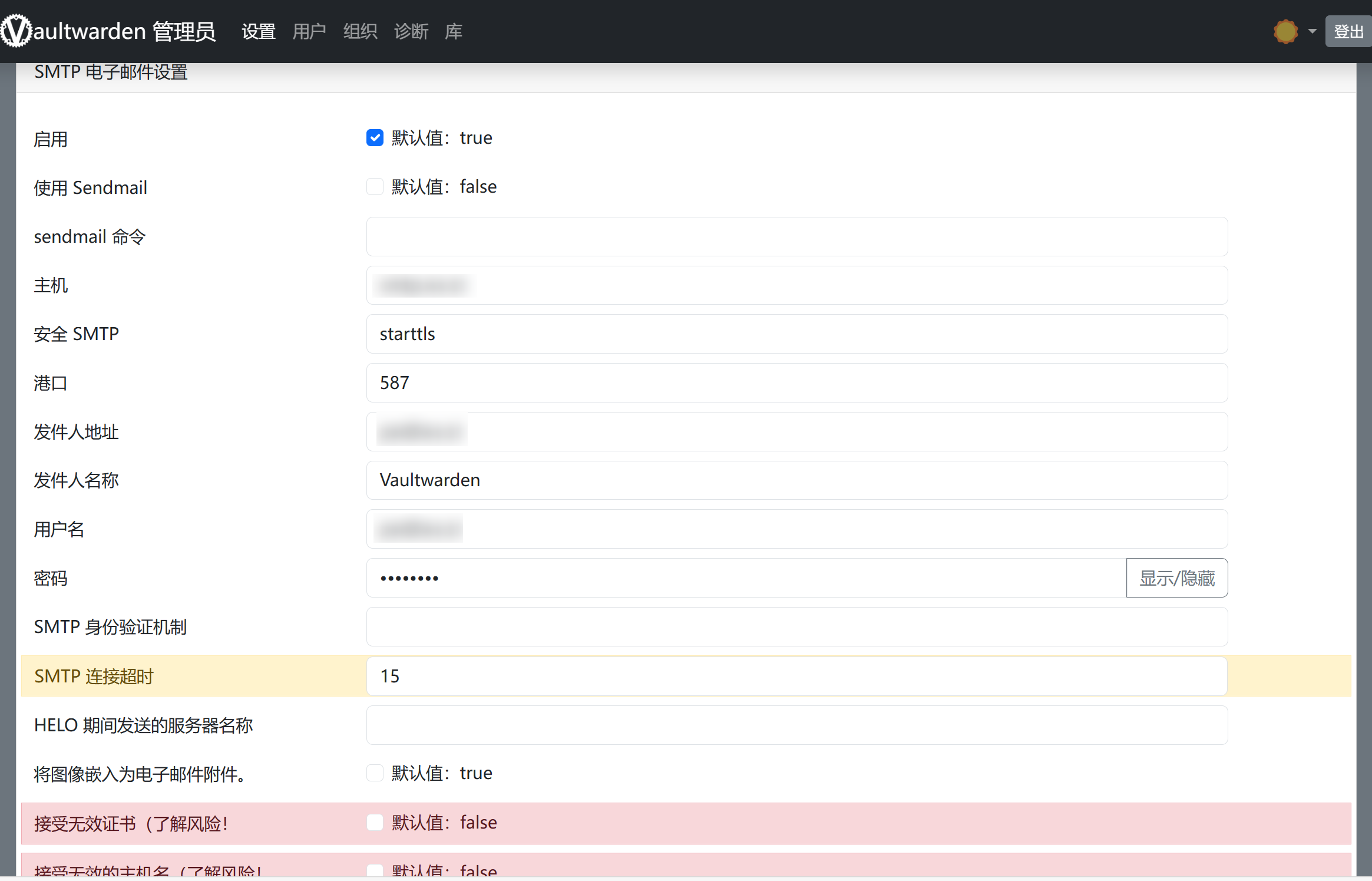Click the sun theme icon

(x=1285, y=31)
